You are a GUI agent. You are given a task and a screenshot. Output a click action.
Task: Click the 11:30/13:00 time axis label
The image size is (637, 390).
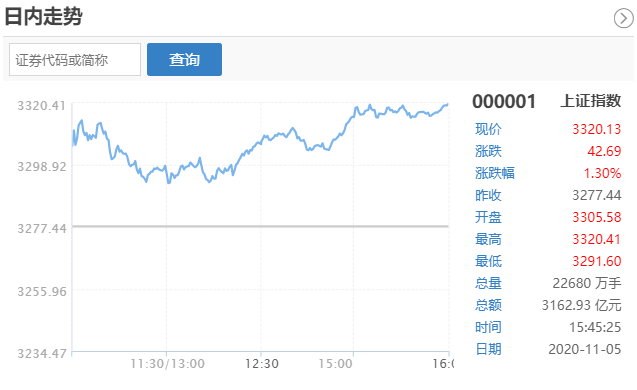point(167,364)
